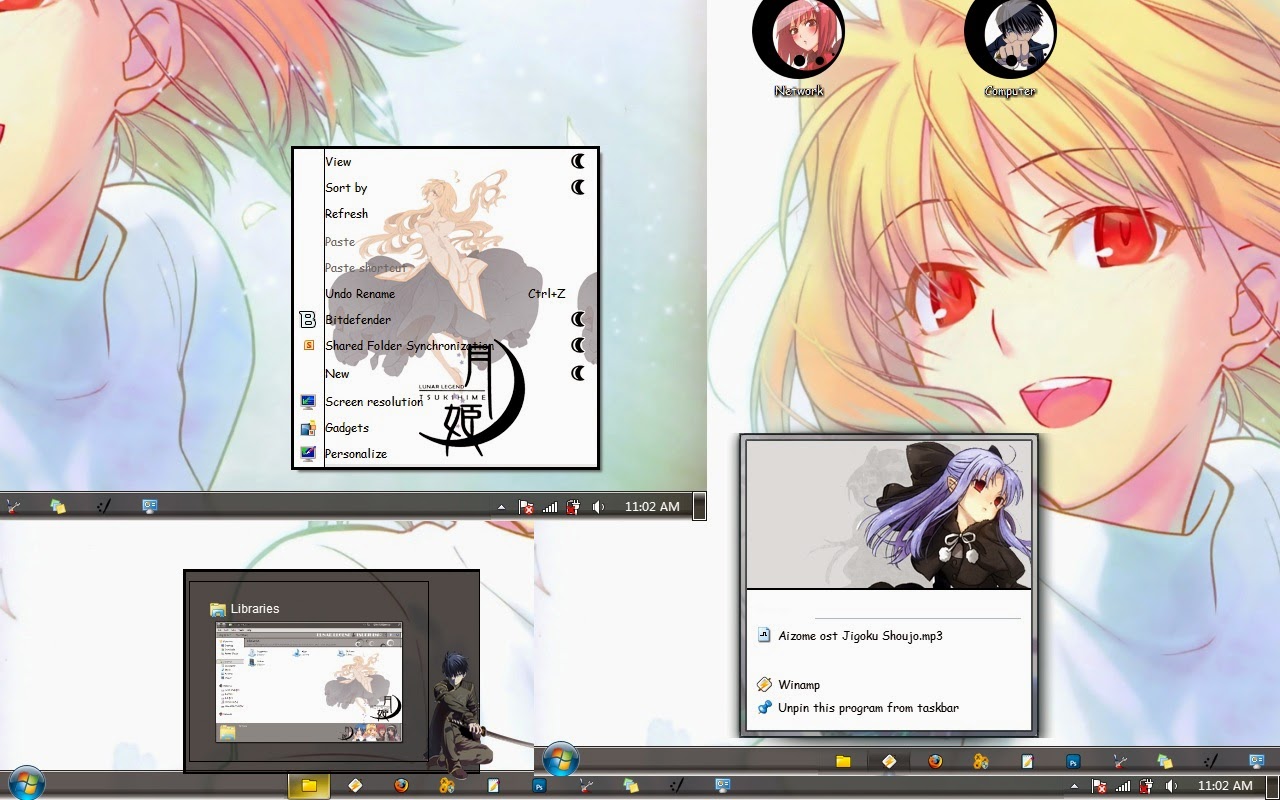Open the Network desktop icon
Screen dimensions: 1280x800
[x=798, y=45]
